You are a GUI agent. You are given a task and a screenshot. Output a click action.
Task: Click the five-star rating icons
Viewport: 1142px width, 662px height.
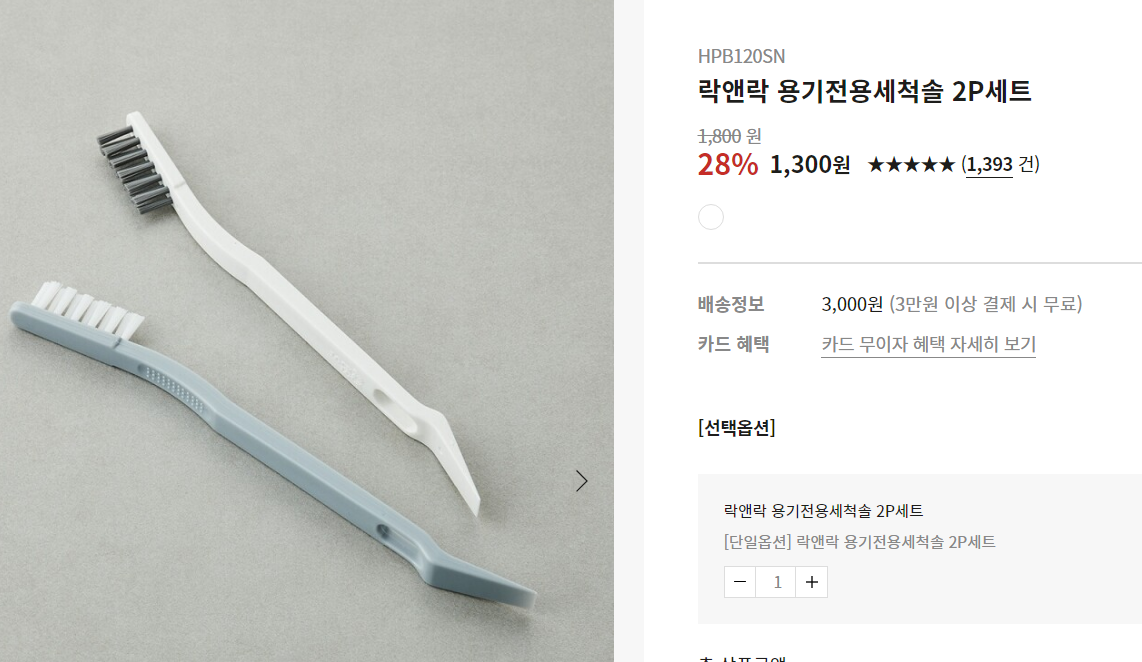[911, 165]
